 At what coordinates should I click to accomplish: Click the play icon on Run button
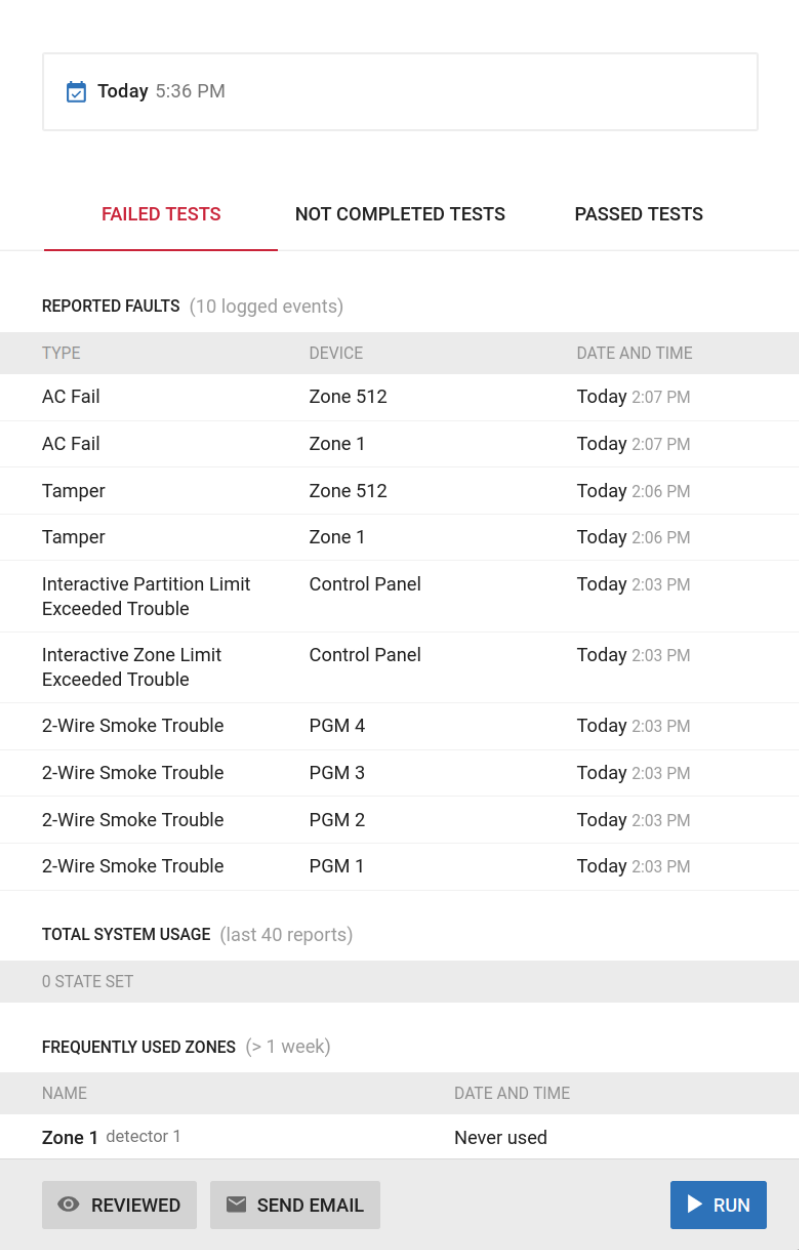[692, 1205]
